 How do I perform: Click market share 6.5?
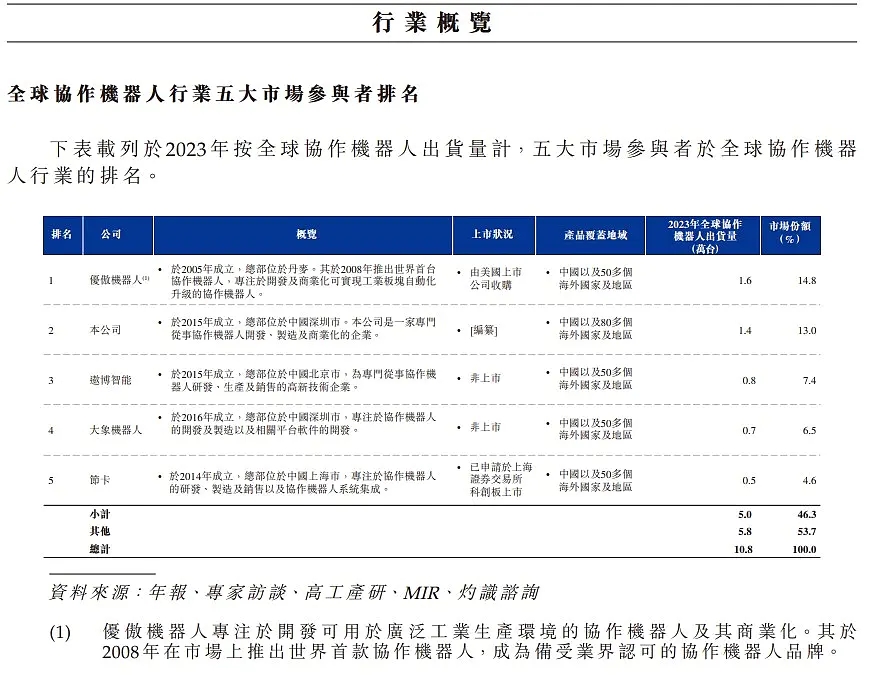click(x=809, y=430)
